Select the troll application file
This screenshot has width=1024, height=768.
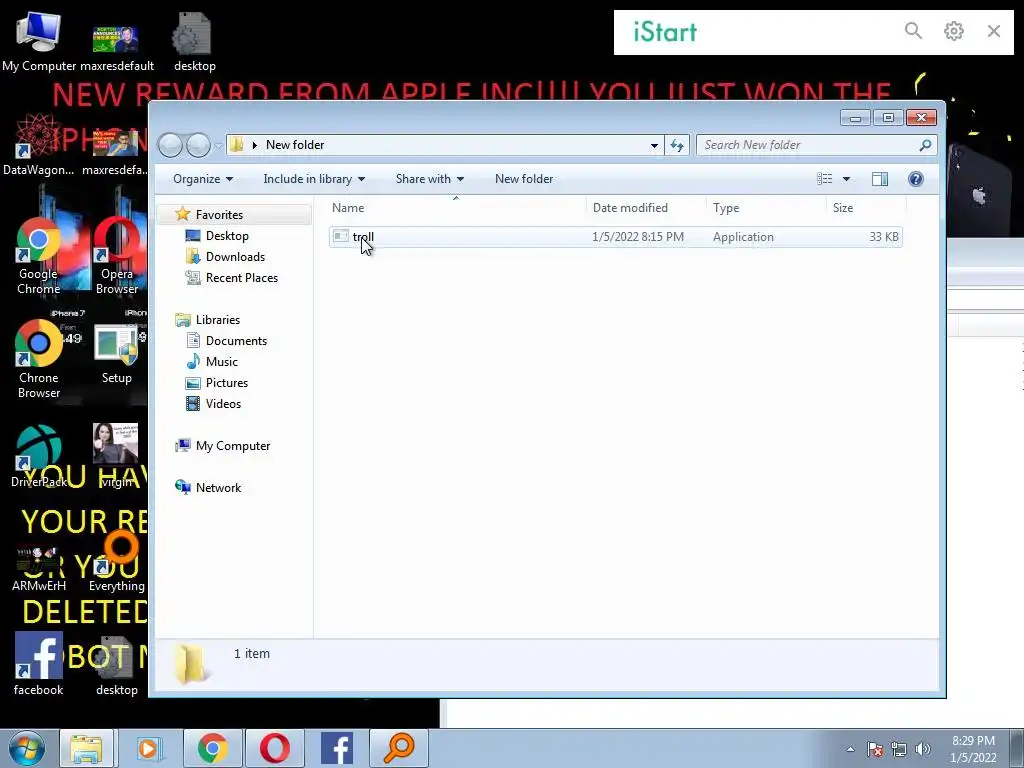[x=615, y=236]
